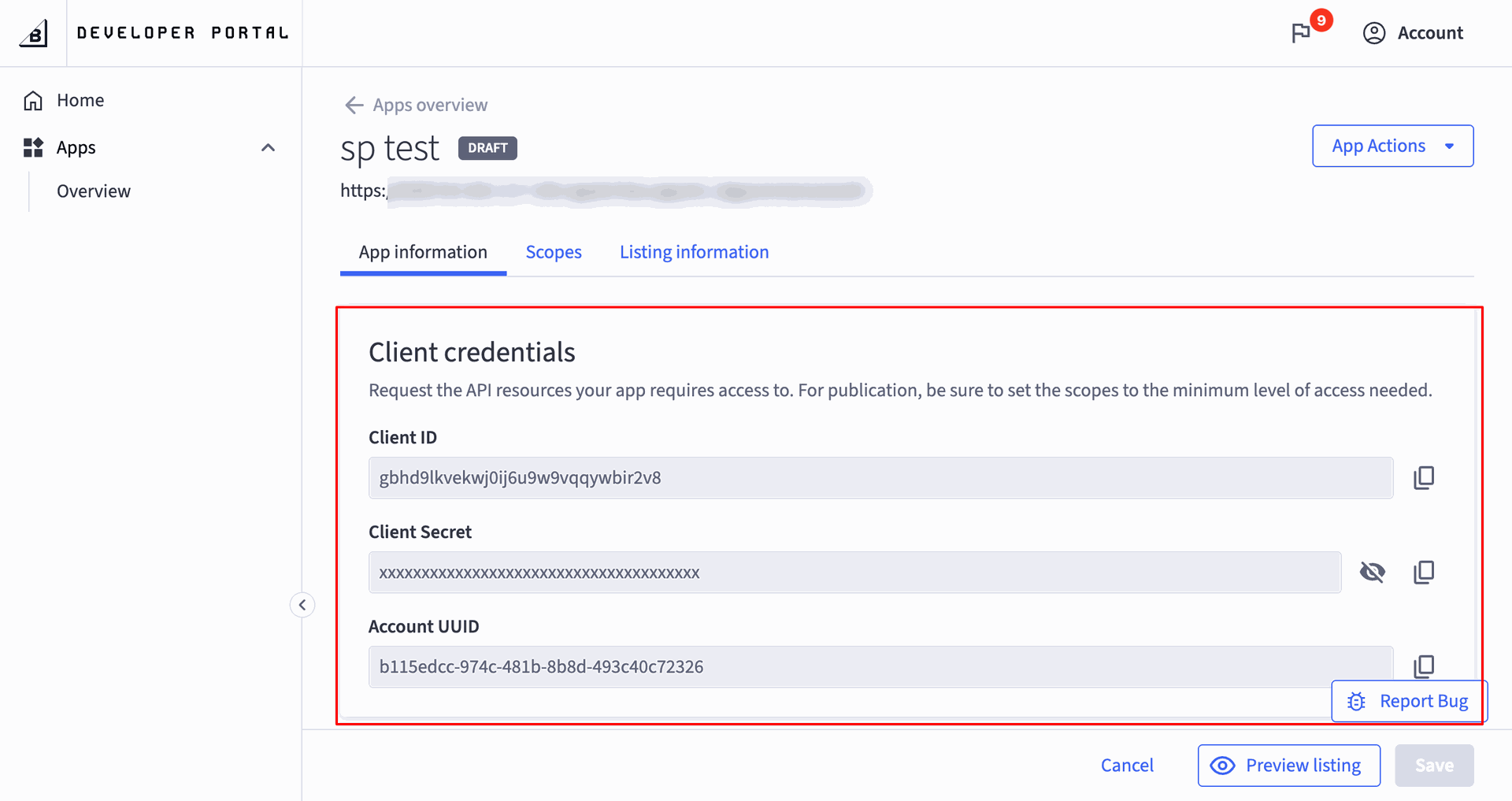Copy the Client Secret value
This screenshot has width=1512, height=801.
[1424, 572]
